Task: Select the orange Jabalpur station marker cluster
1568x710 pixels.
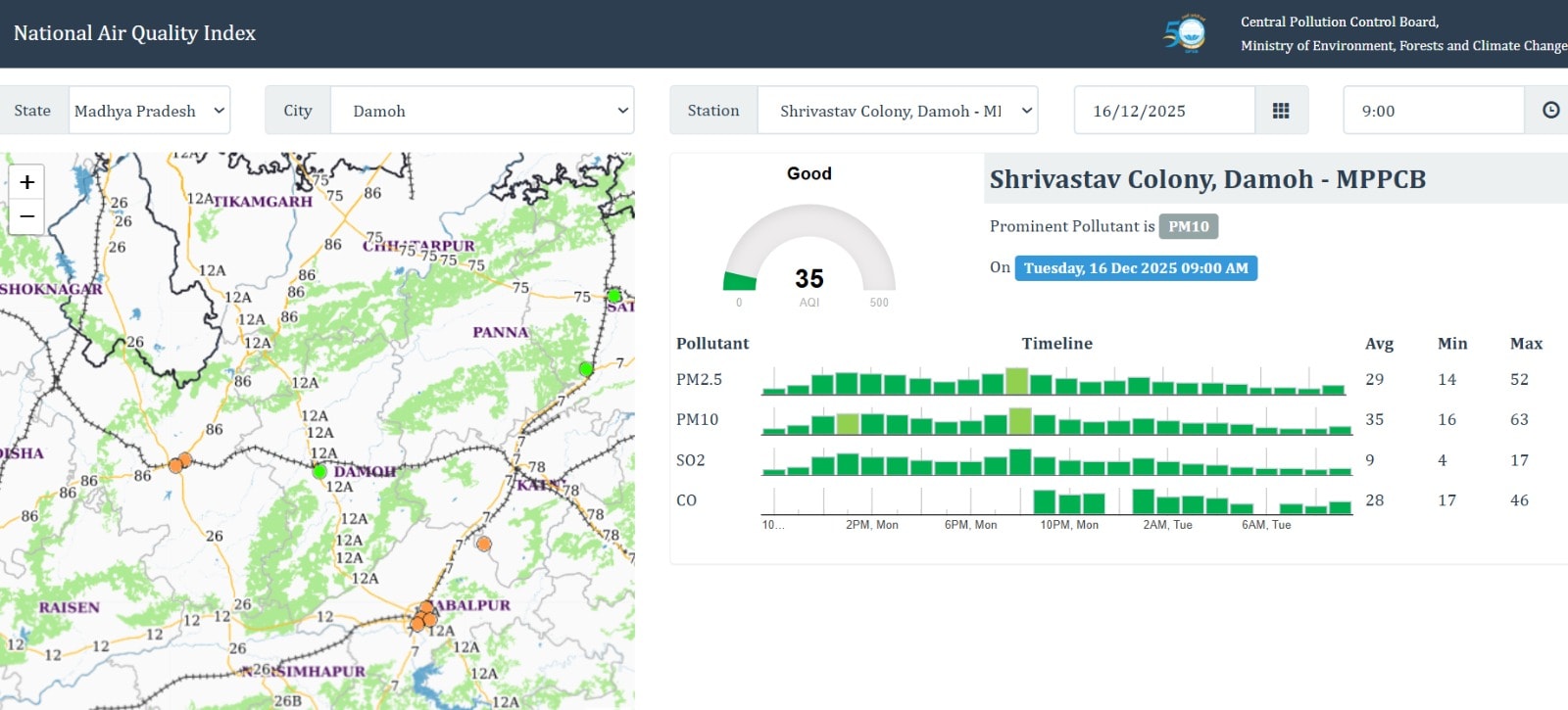Action: [423, 617]
